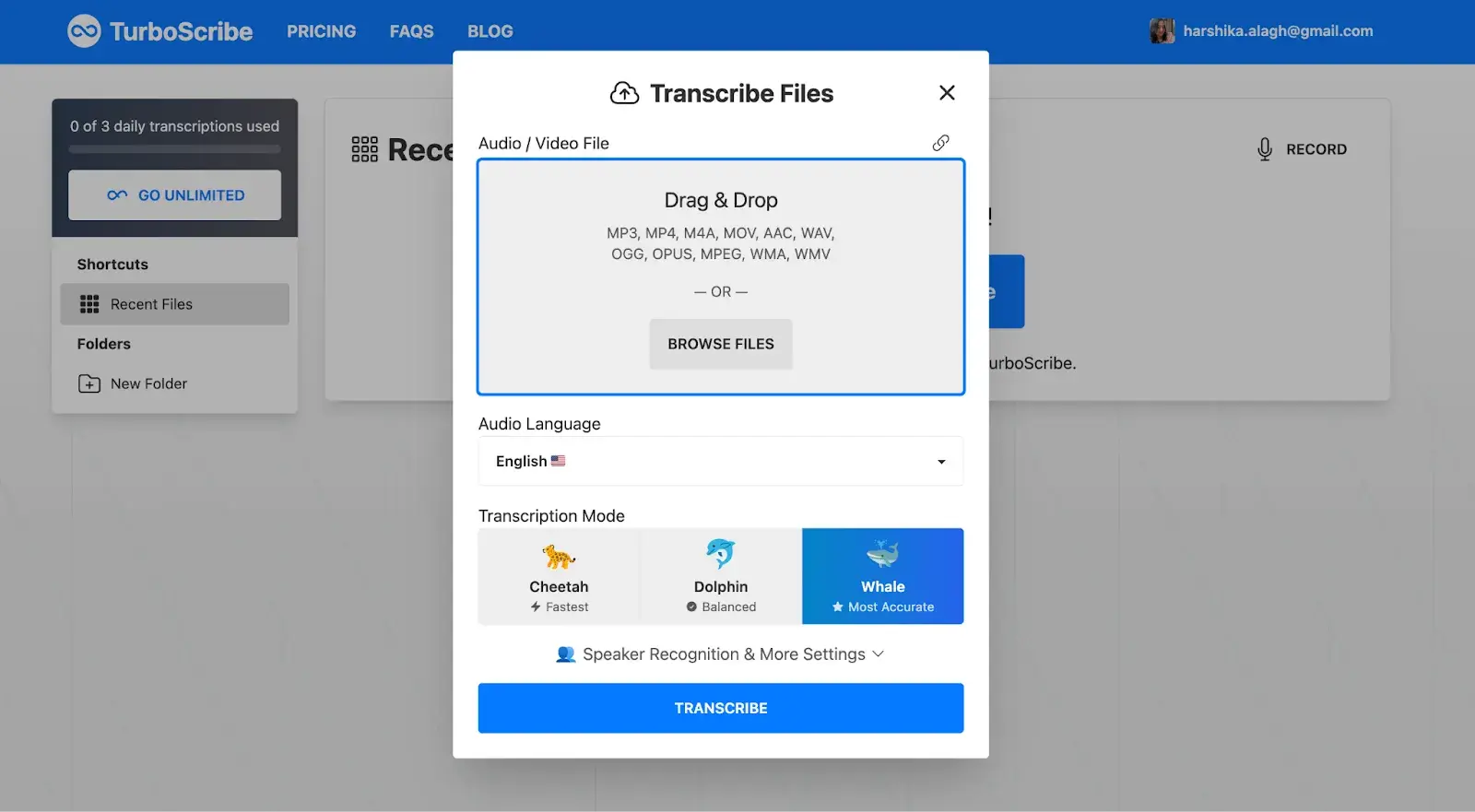The width and height of the screenshot is (1475, 812).
Task: Close the Transcribe Files dialog
Action: (x=947, y=92)
